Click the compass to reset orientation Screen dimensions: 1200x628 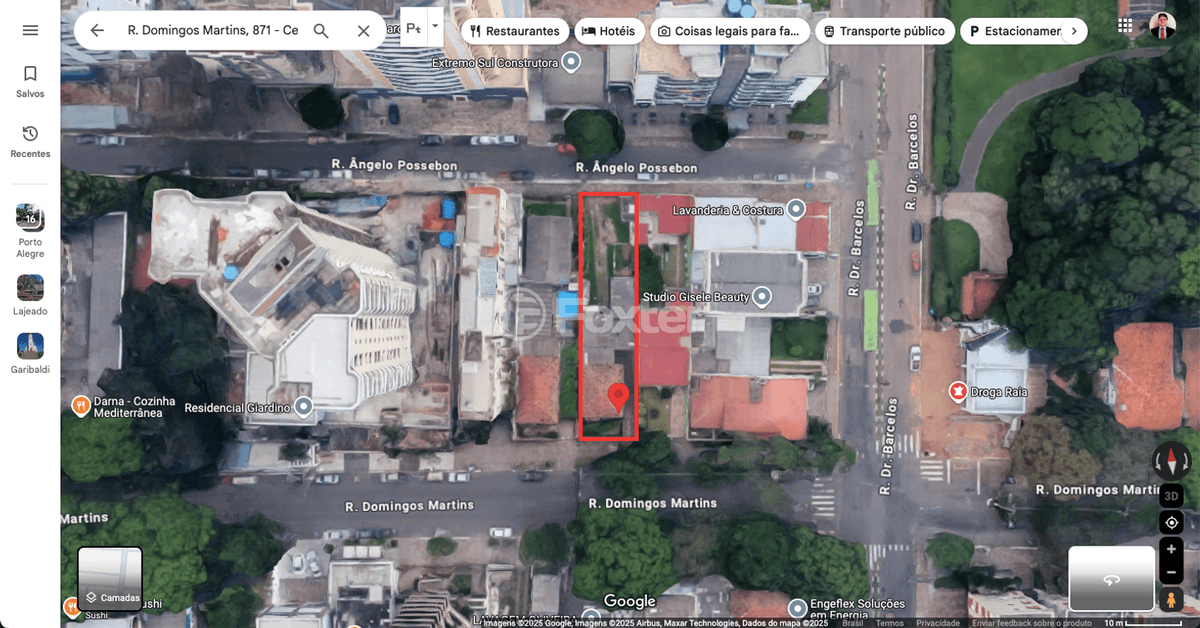click(1171, 461)
